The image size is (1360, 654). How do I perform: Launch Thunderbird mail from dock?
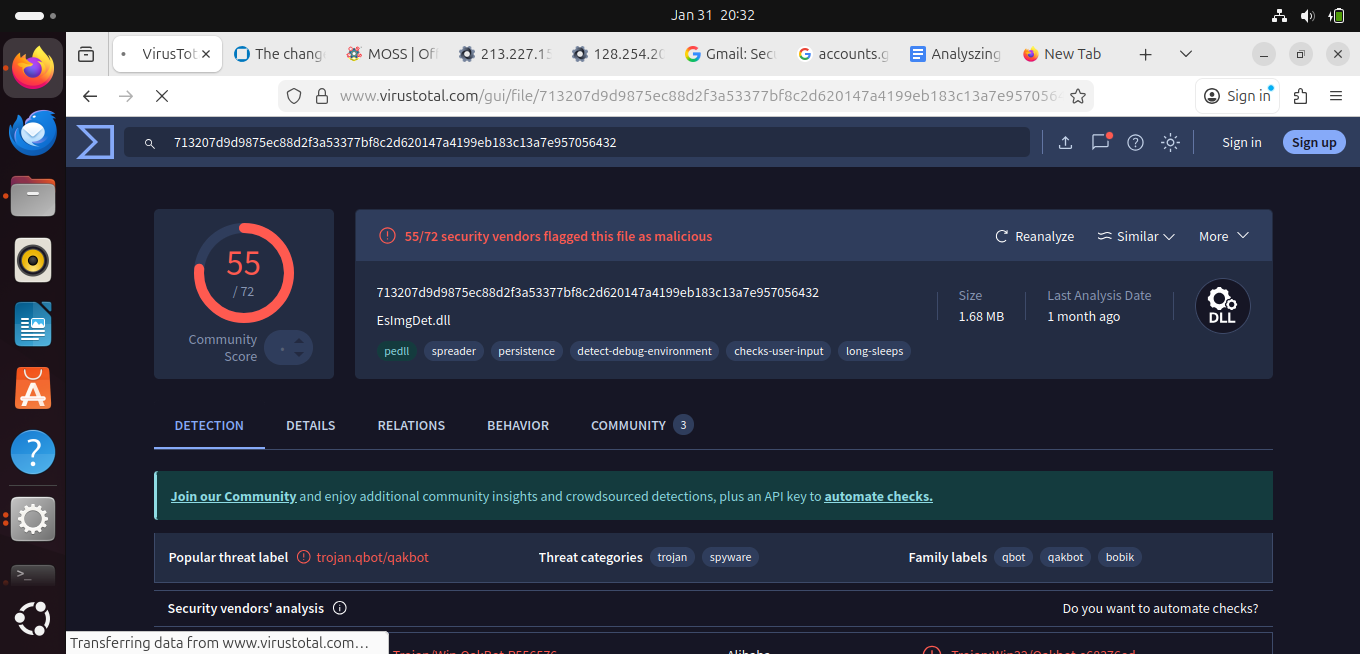click(x=33, y=133)
